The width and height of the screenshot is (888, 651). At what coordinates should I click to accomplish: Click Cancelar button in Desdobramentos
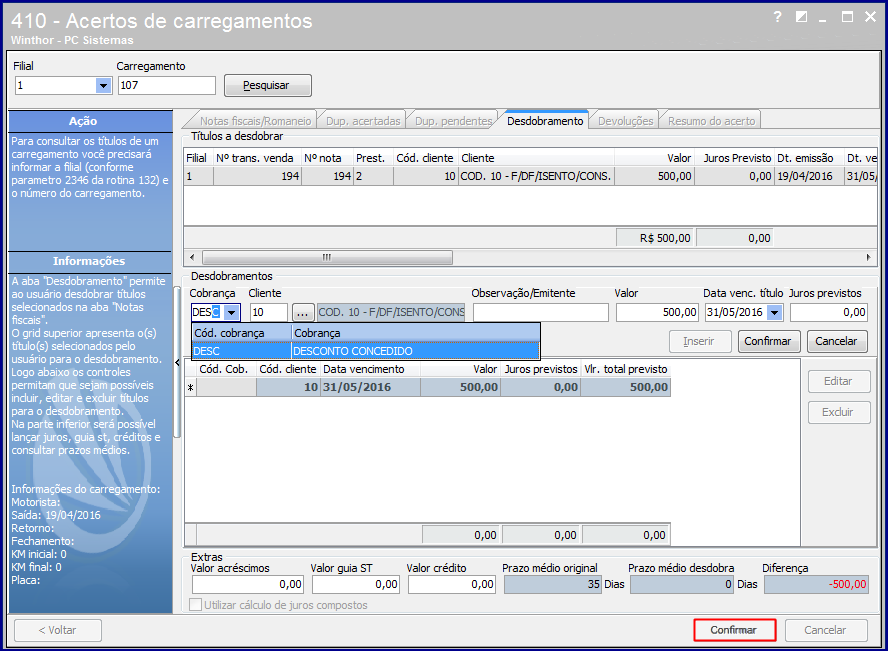pyautogui.click(x=836, y=341)
